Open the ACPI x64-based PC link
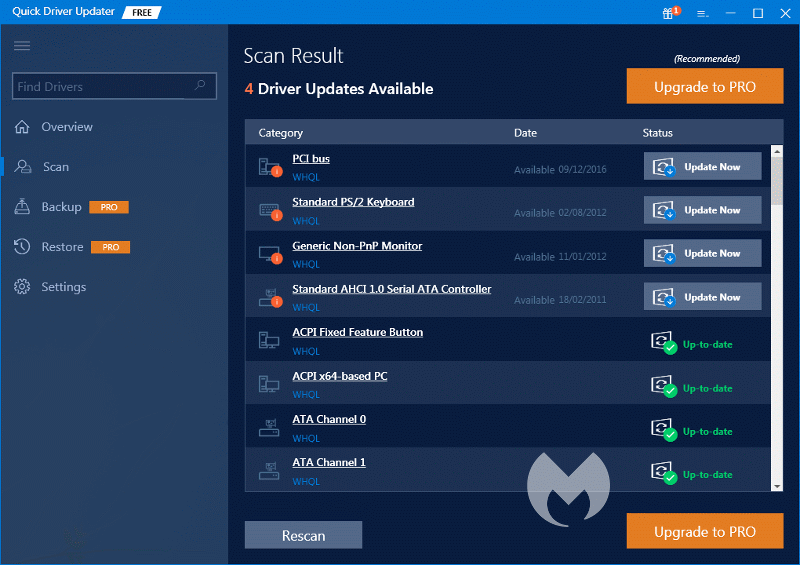 (340, 376)
